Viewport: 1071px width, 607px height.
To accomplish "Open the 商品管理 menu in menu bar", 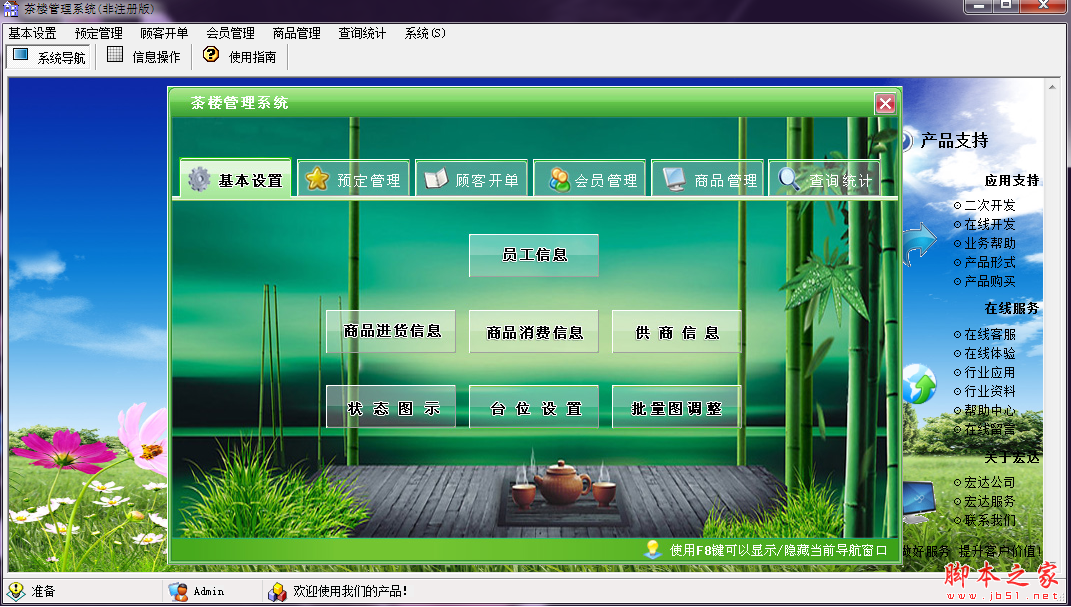I will coord(297,33).
